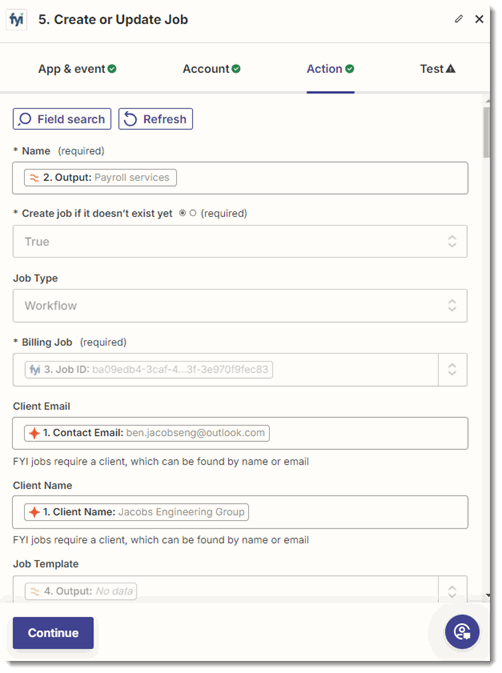Click the green check icon beside Account

click(x=236, y=69)
